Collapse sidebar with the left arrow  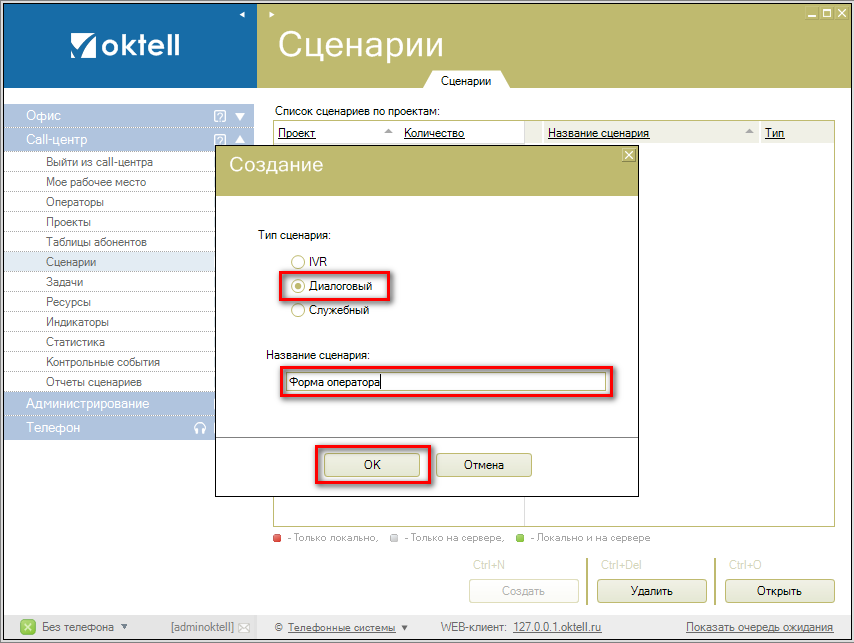pos(241,15)
